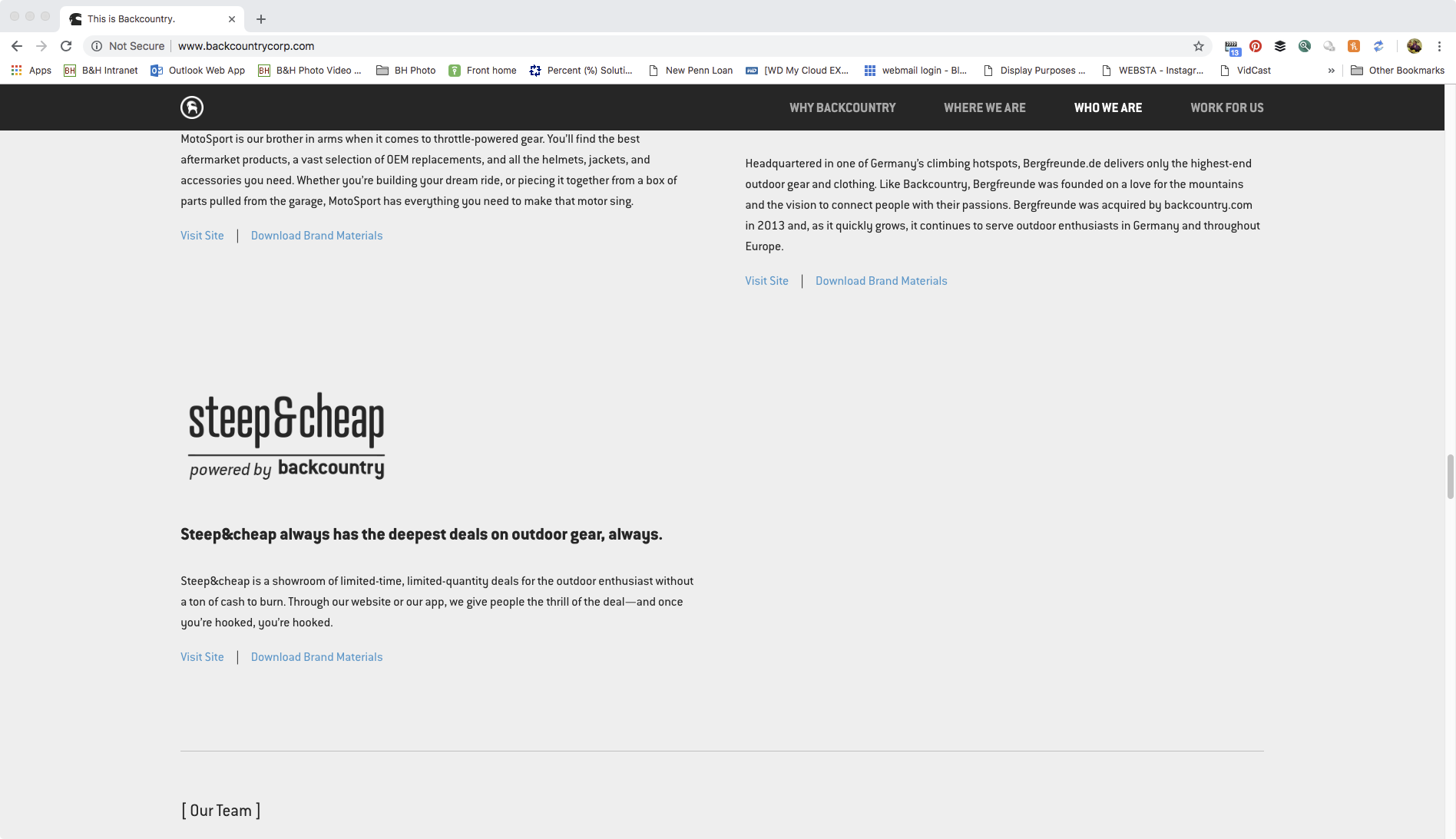Open the VidCast bookmark
Viewport: 1456px width, 839px height.
click(1246, 70)
